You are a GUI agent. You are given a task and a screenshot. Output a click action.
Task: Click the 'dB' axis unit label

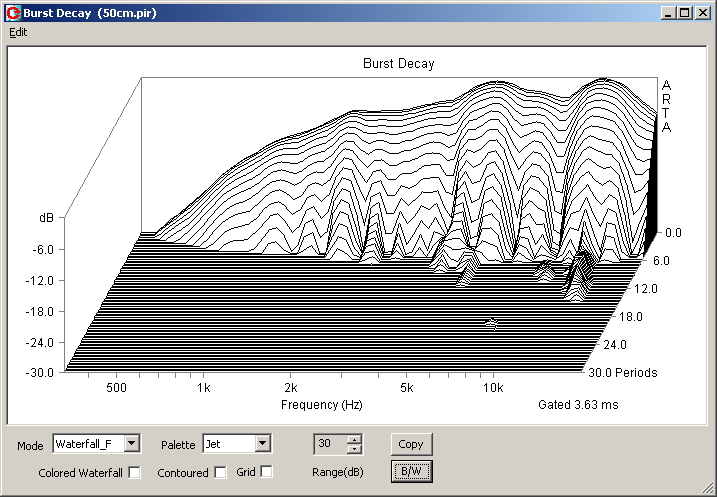46,218
